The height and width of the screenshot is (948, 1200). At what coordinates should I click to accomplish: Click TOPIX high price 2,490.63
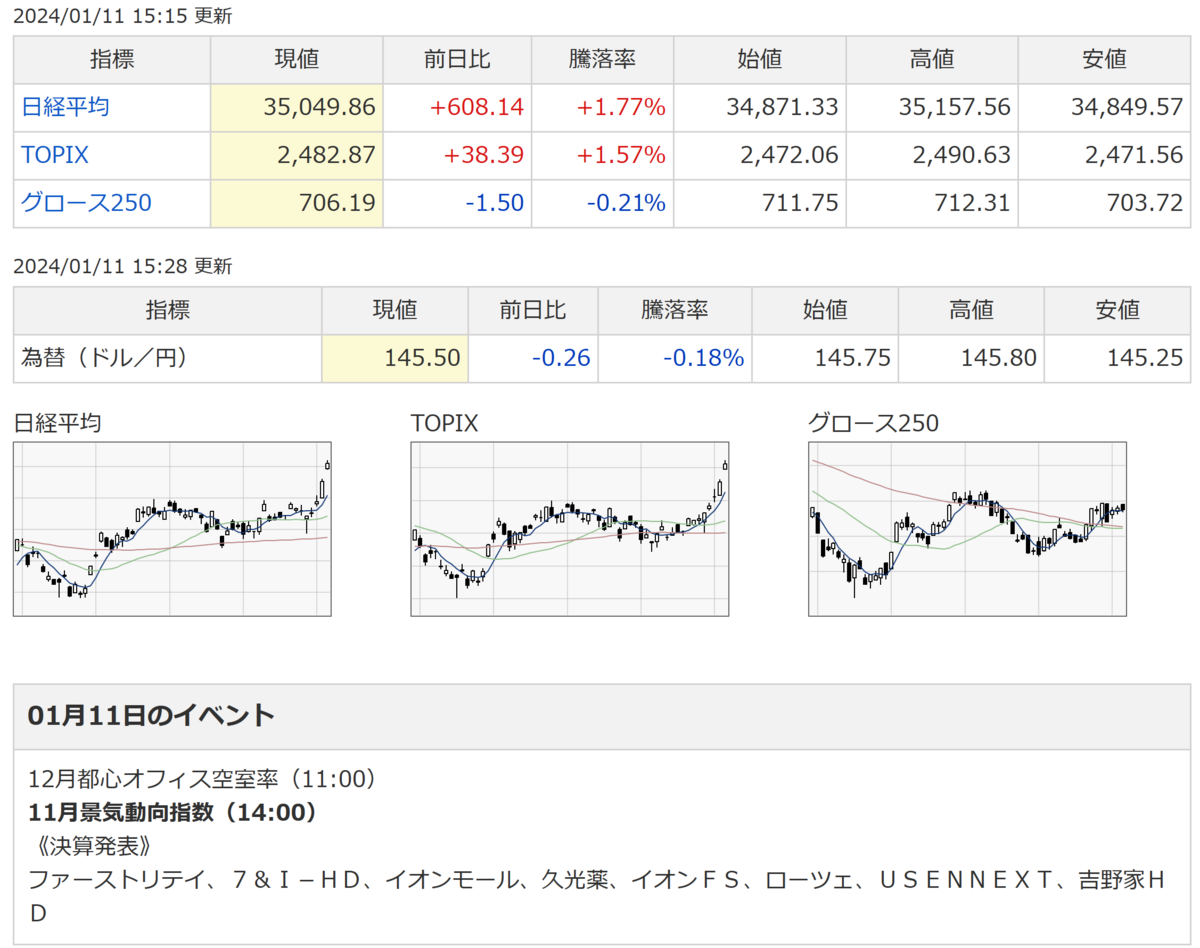pyautogui.click(x=962, y=155)
